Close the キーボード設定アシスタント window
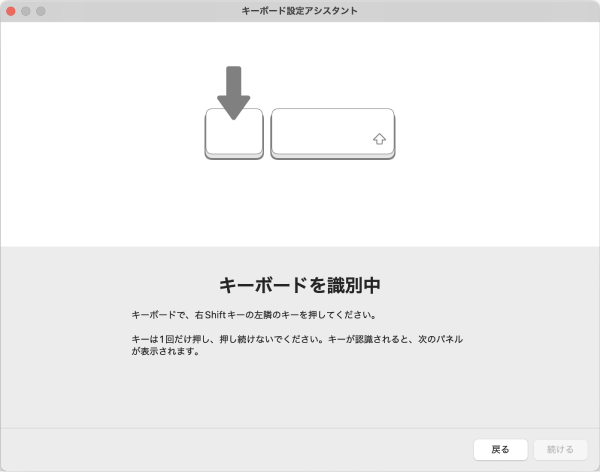Viewport: 600px width, 472px height. tap(11, 11)
